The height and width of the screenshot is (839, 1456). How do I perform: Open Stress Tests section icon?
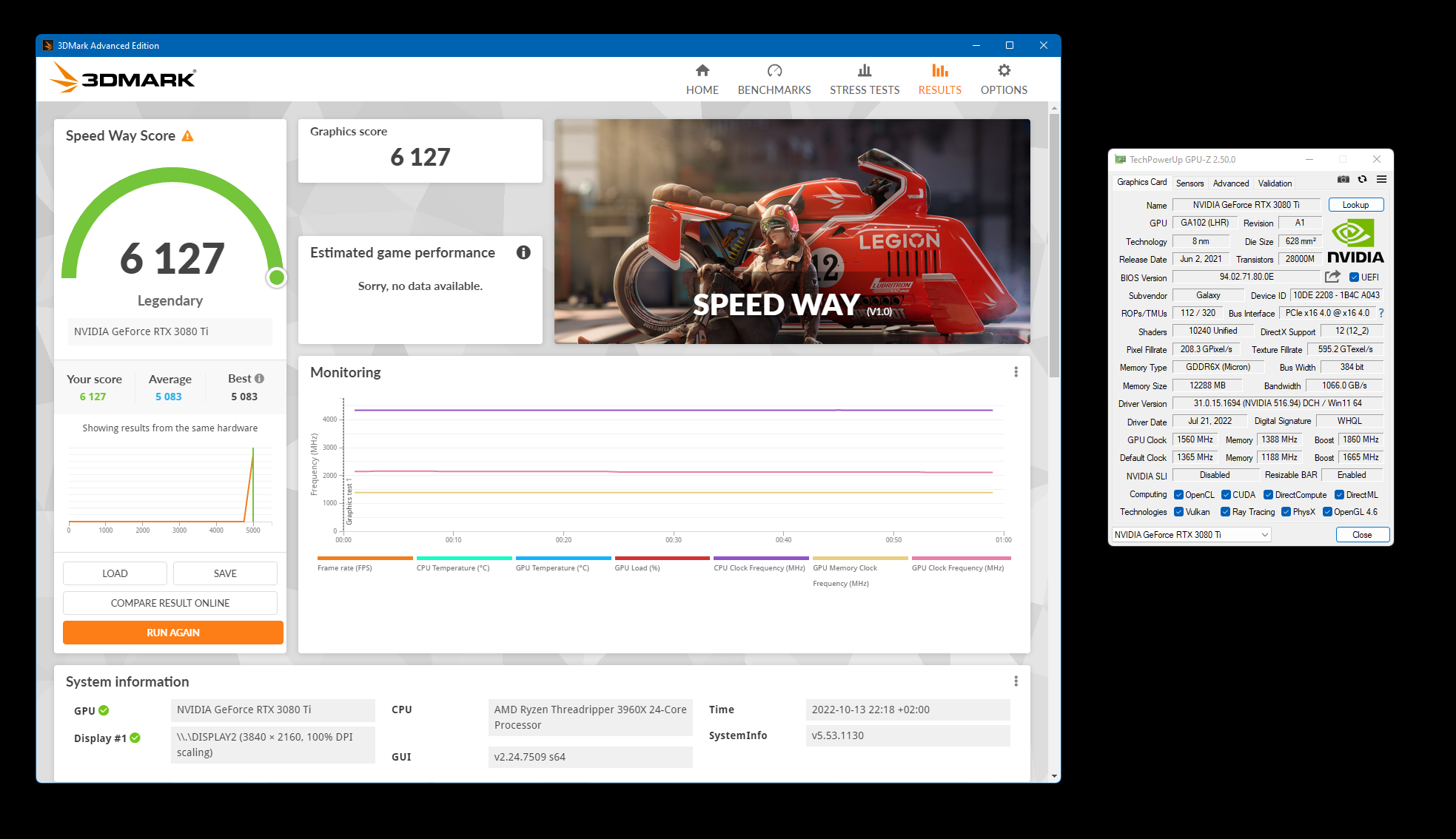tap(864, 71)
